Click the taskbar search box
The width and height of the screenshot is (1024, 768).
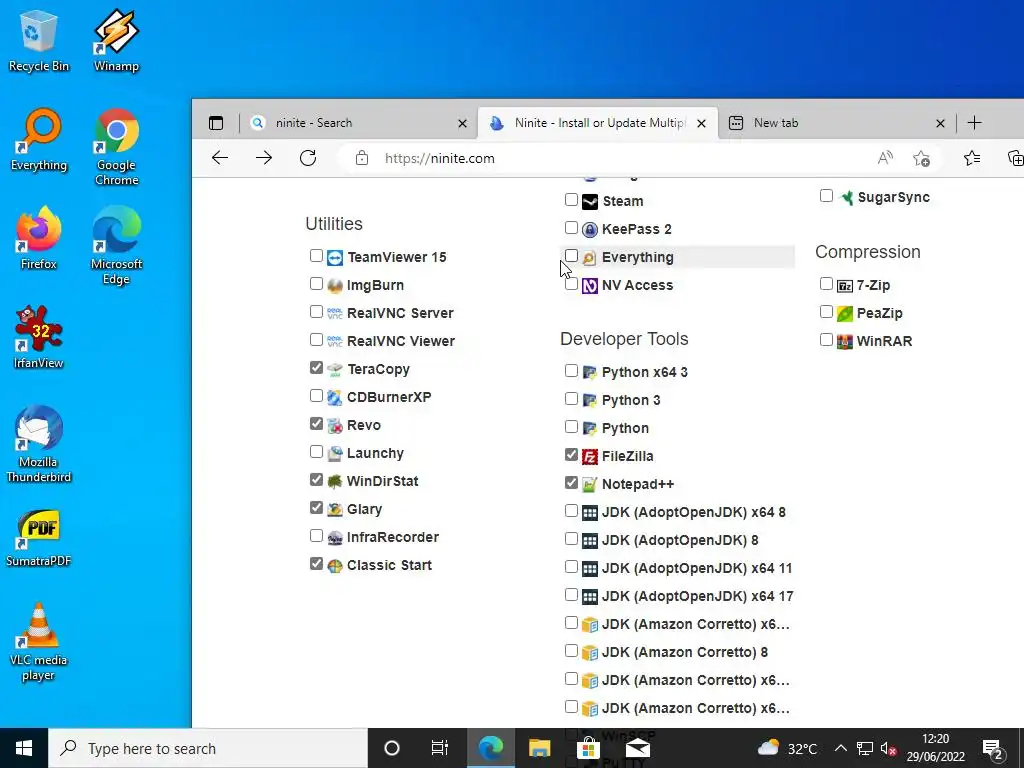[208, 748]
